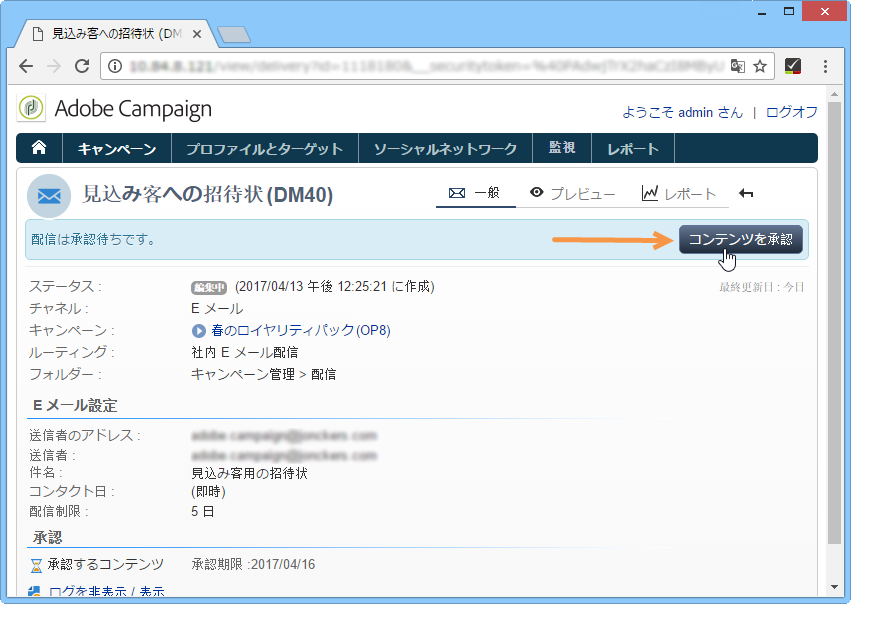The width and height of the screenshot is (884, 623).
Task: Switch to the レポート tab with chart icon
Action: (679, 193)
